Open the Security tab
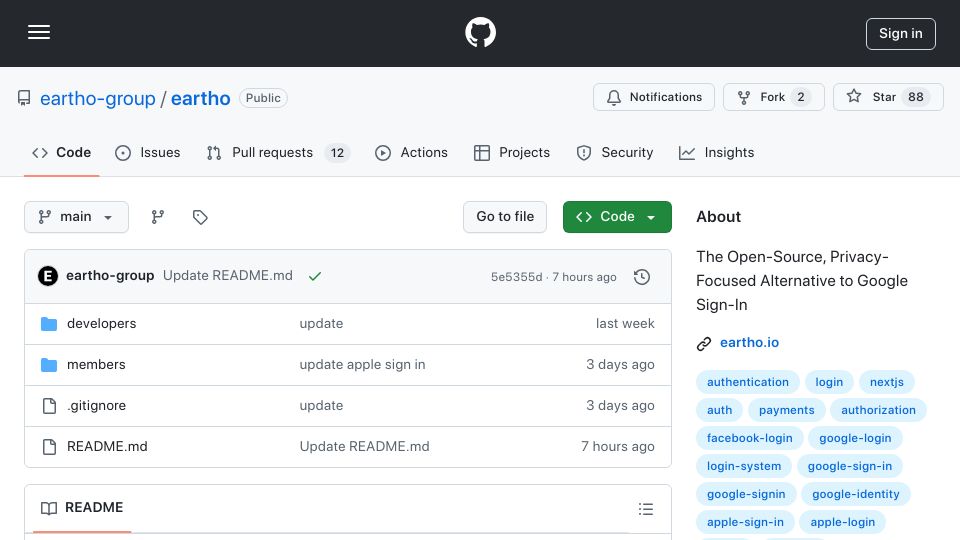Screen dimensions: 960x540 (x=615, y=152)
